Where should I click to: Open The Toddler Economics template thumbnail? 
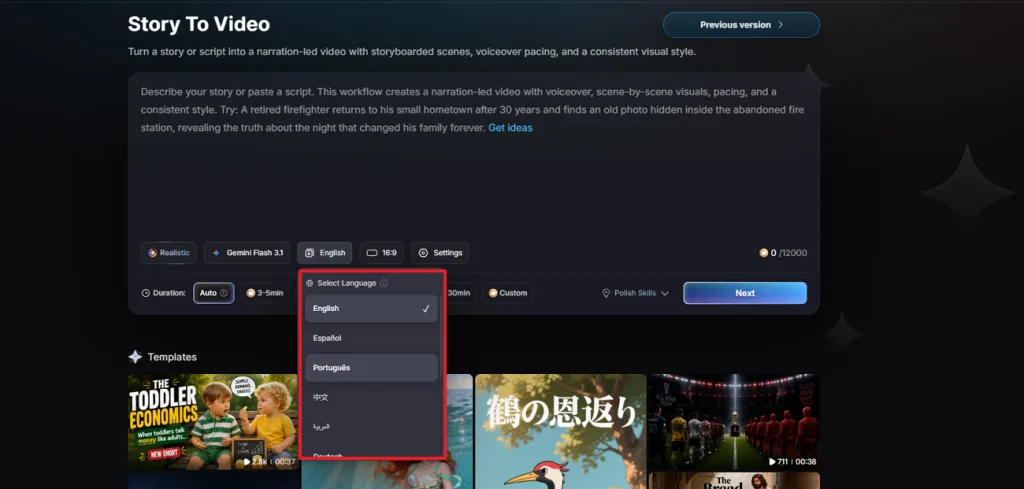point(212,421)
